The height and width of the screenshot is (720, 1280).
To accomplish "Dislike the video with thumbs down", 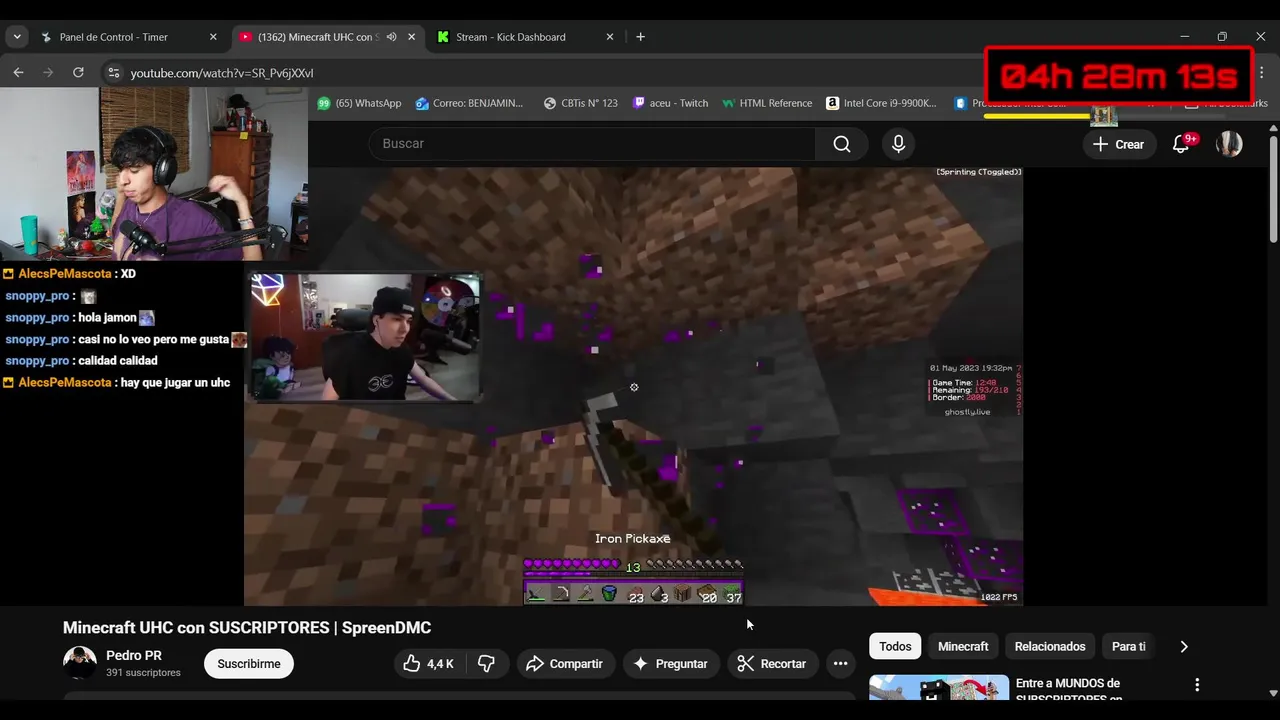I will (487, 664).
